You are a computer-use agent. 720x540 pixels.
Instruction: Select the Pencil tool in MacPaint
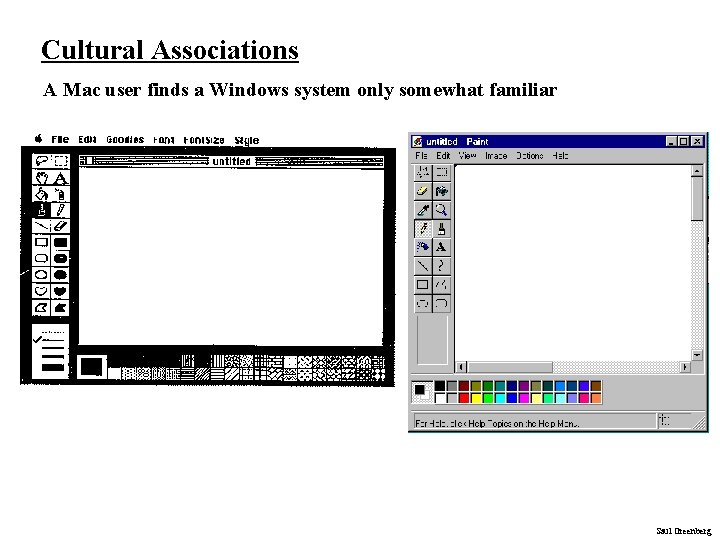click(x=60, y=210)
